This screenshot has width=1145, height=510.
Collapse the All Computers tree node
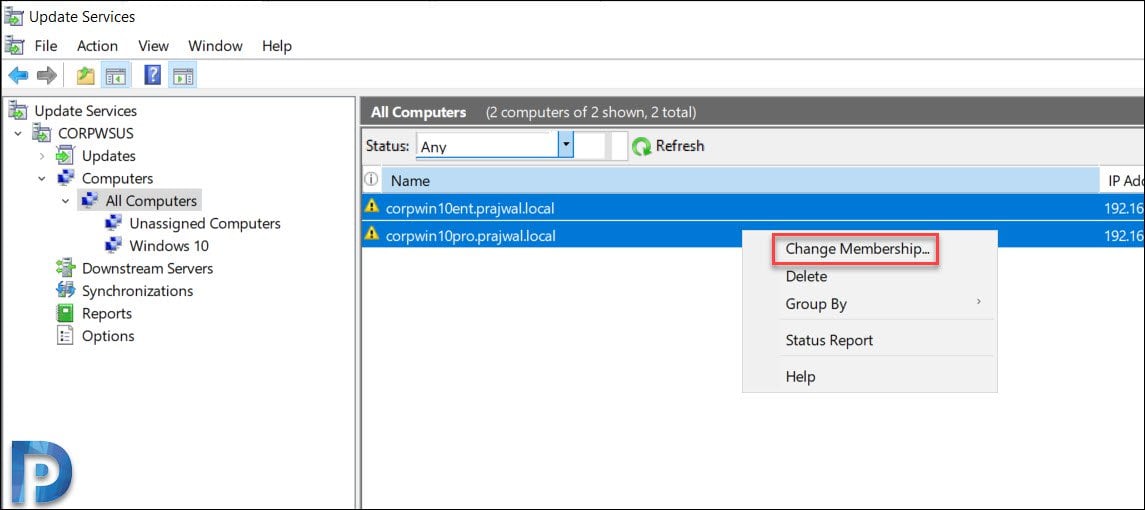click(x=66, y=201)
